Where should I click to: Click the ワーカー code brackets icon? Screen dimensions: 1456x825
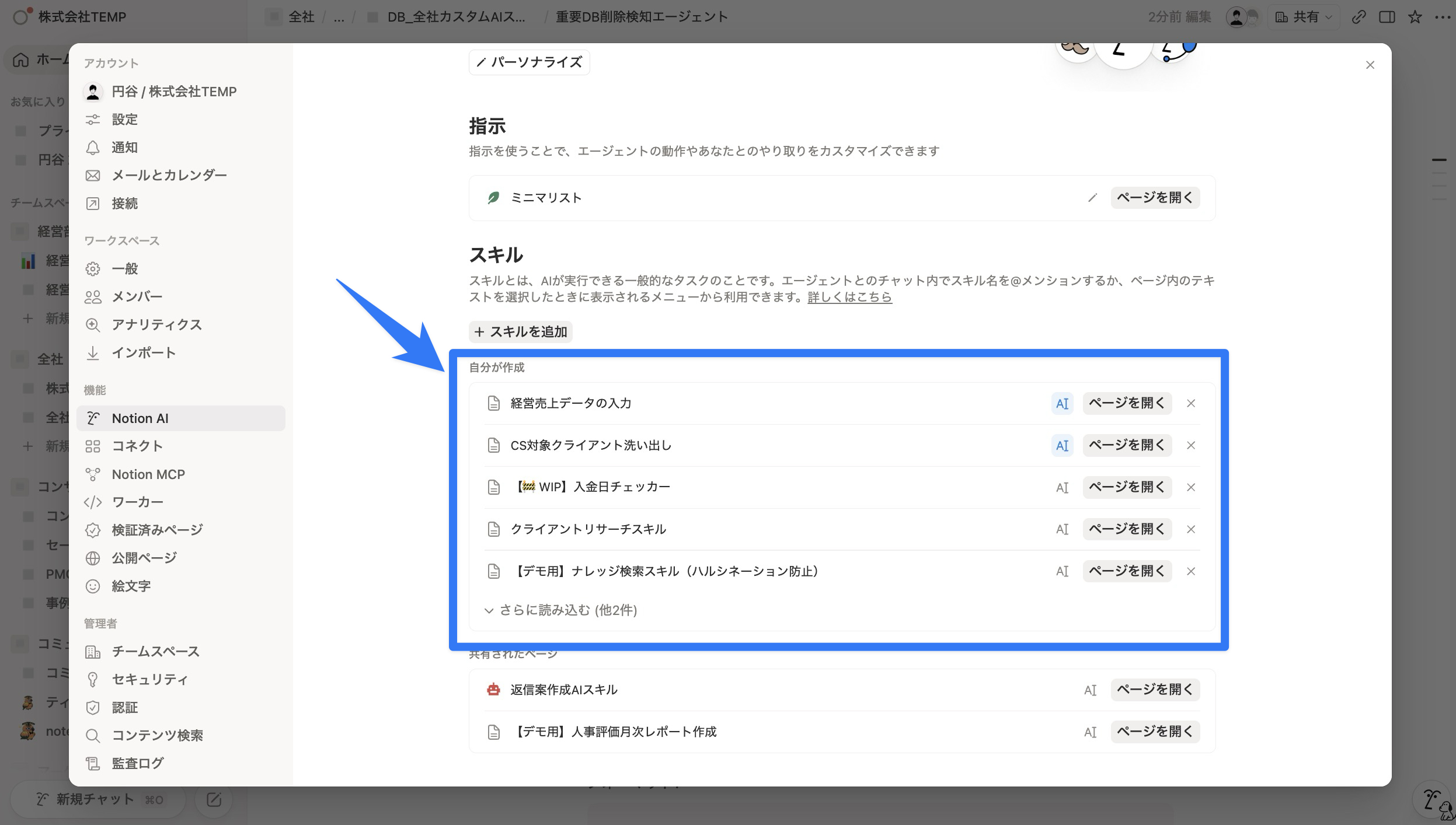[x=93, y=502]
